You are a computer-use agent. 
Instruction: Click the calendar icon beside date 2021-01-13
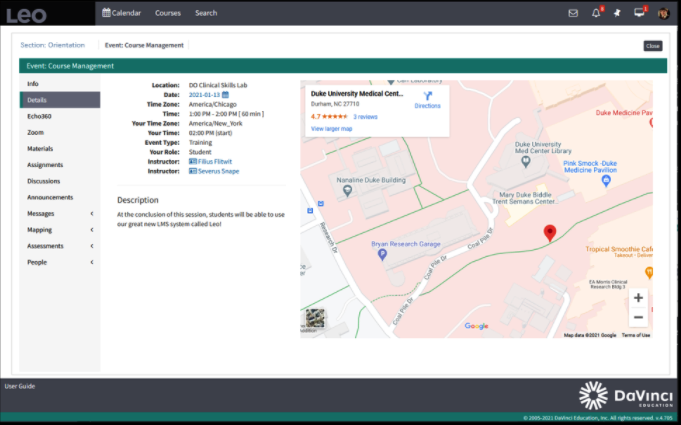(x=225, y=95)
